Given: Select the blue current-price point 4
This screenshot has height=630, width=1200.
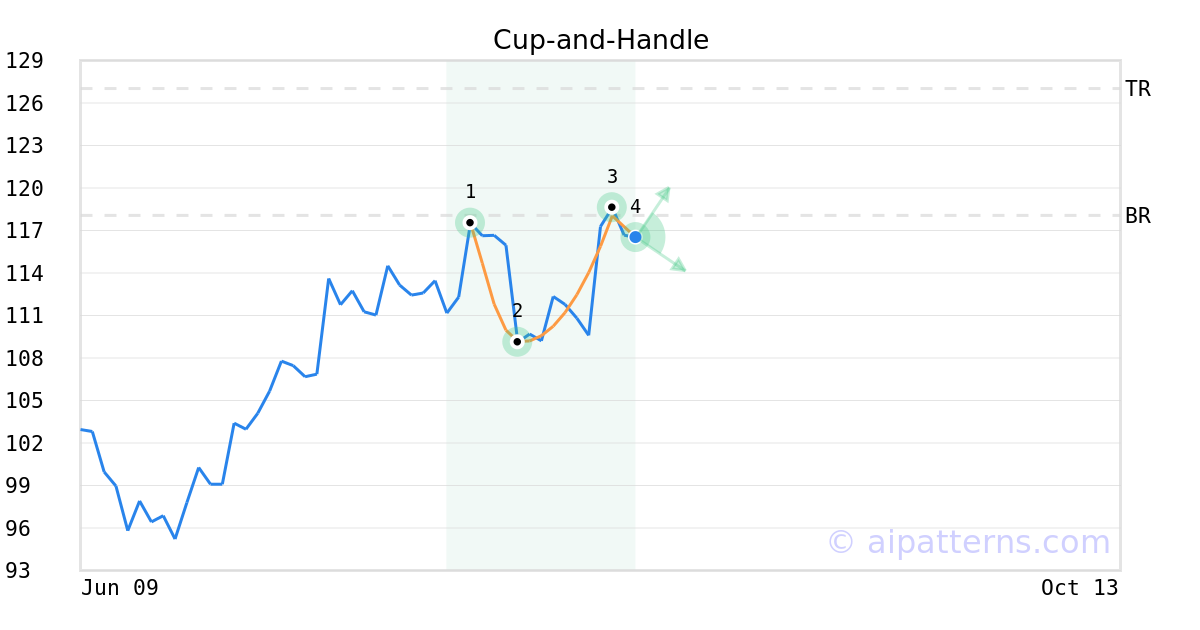Looking at the screenshot, I should [635, 237].
